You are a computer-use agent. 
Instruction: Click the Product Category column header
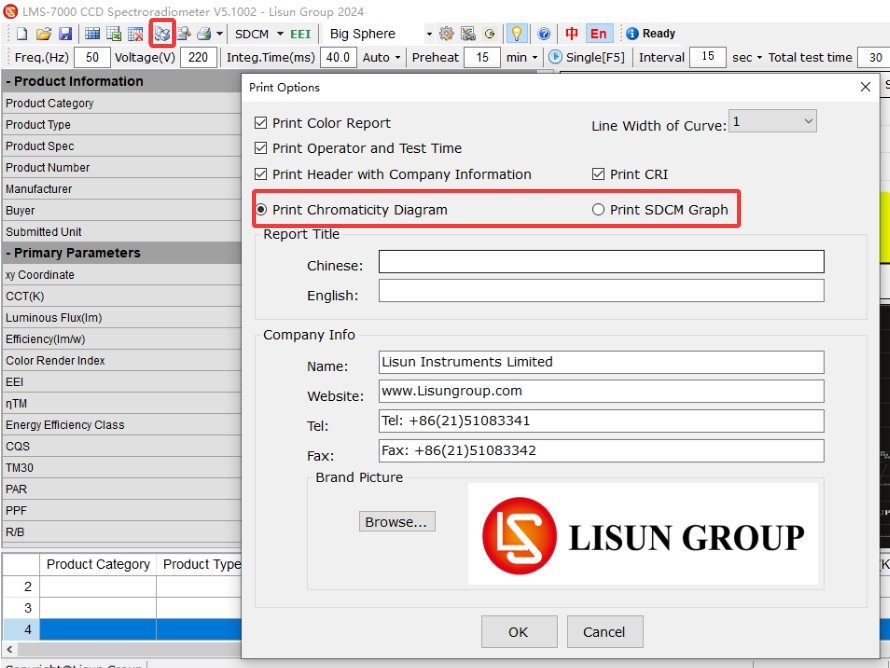coord(98,564)
